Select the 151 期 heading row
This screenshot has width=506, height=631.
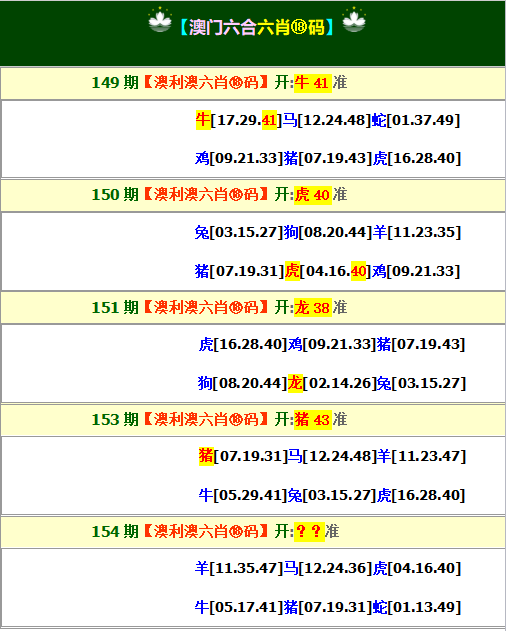coord(253,308)
